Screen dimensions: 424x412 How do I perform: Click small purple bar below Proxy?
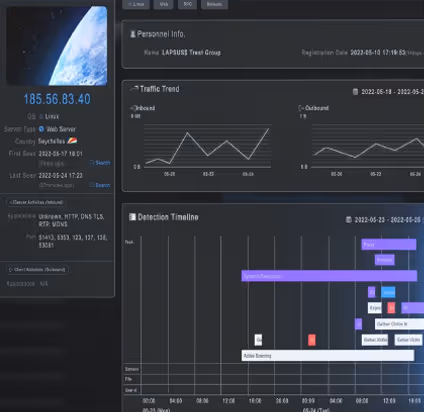click(x=385, y=260)
